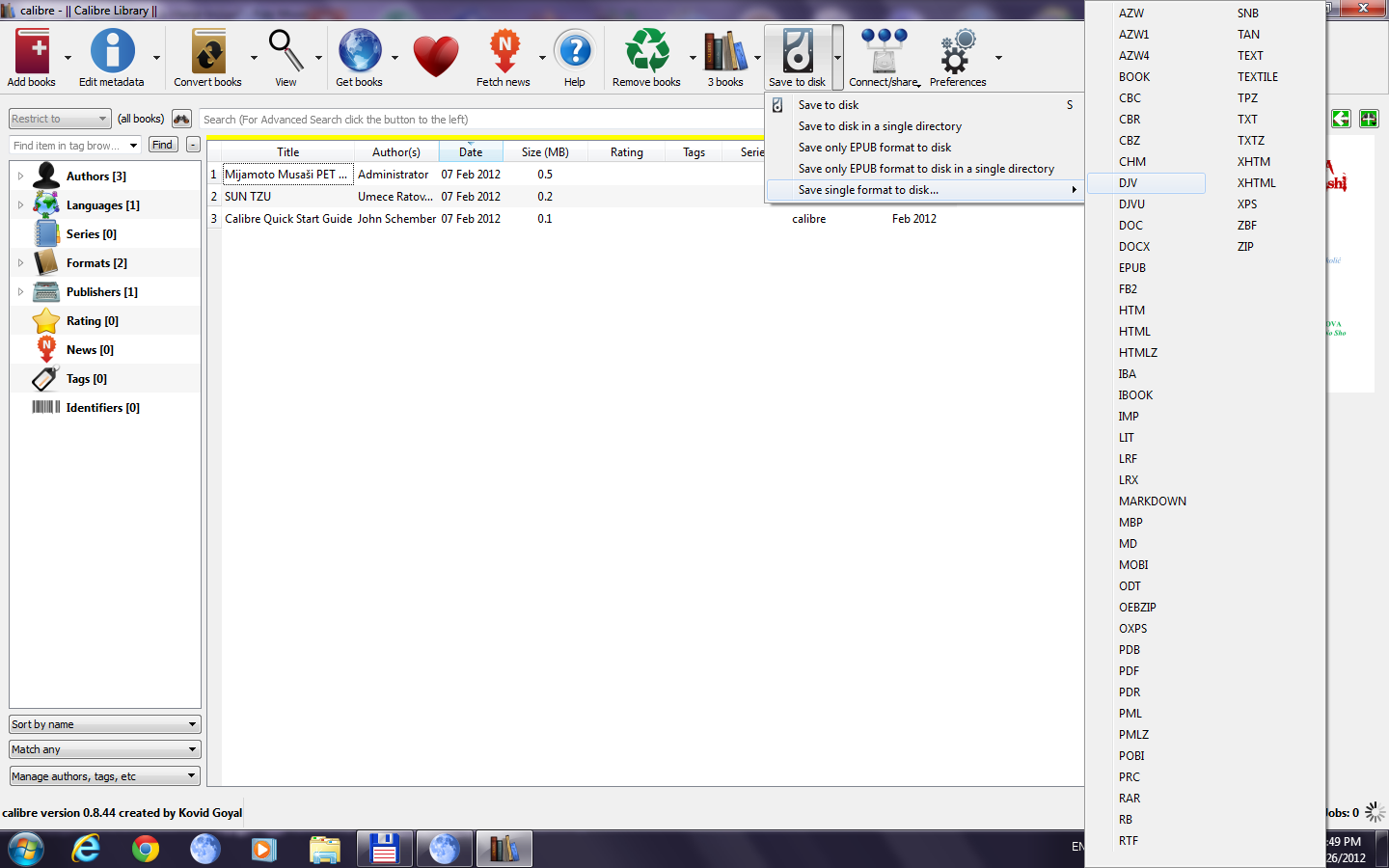Select MOBI format in submenu
The height and width of the screenshot is (868, 1389).
point(1147,565)
